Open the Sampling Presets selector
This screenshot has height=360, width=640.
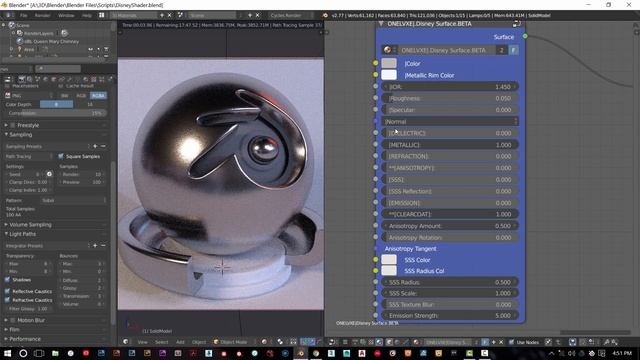pyautogui.click(x=47, y=146)
